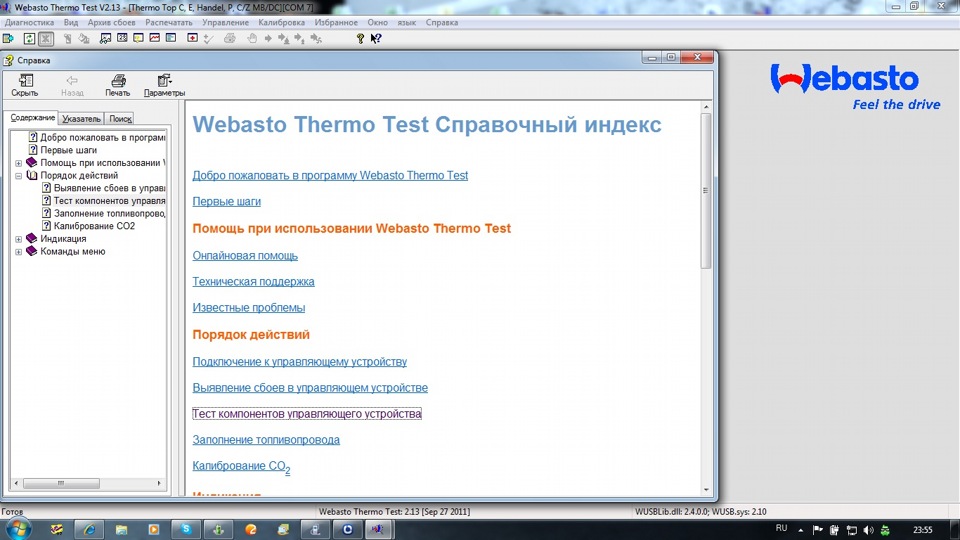Click the green refresh arrows toolbar icon

[29, 39]
